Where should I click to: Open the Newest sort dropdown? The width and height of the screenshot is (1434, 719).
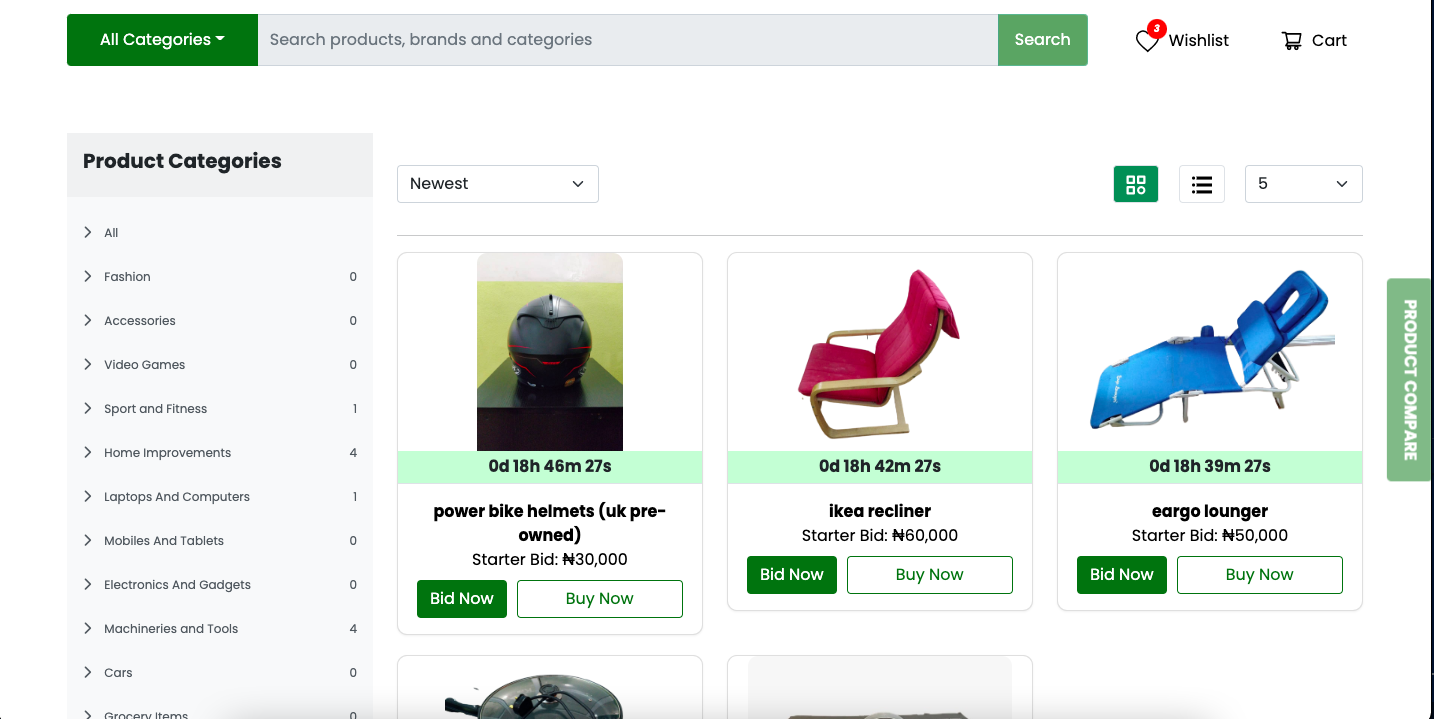498,184
